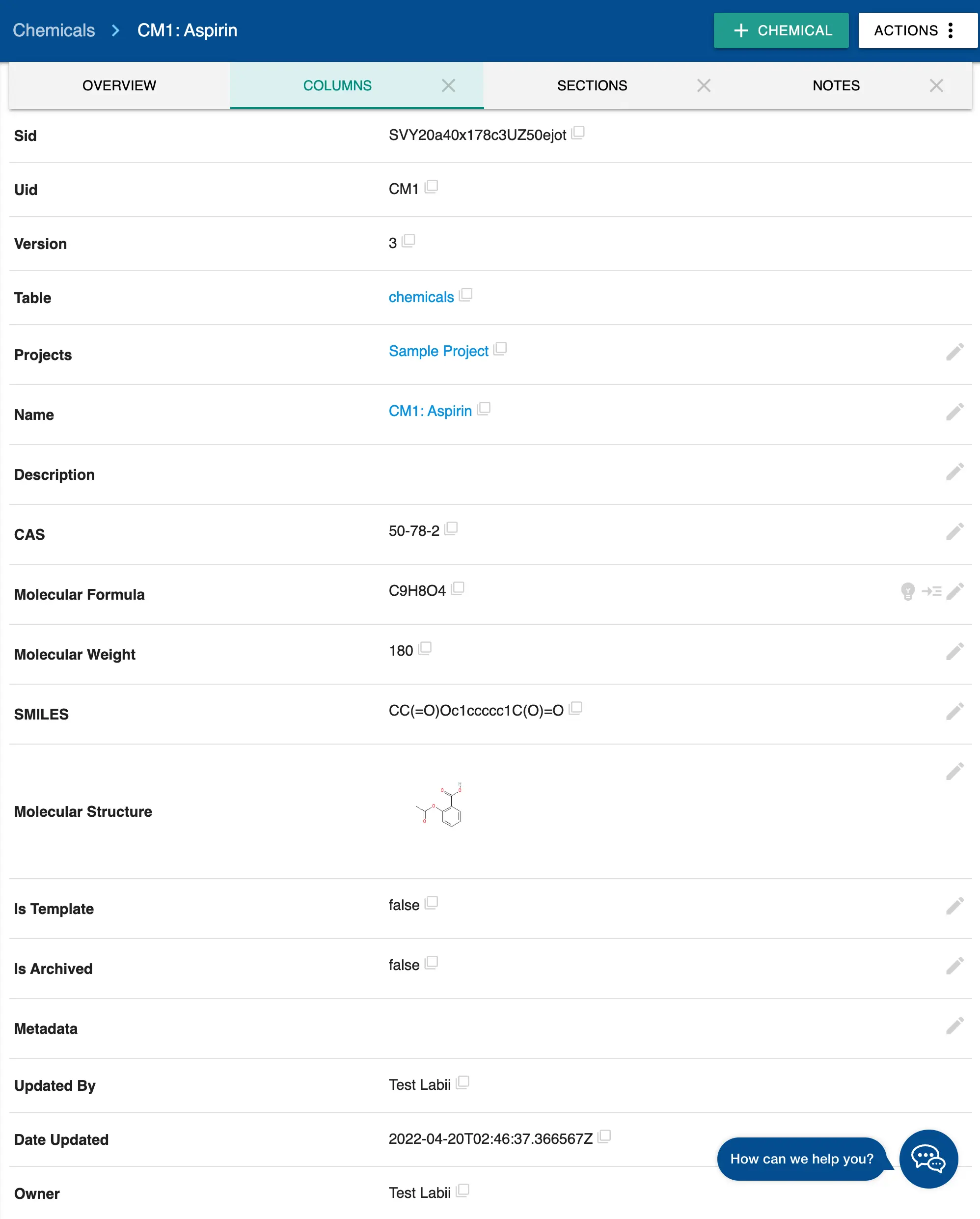Image resolution: width=980 pixels, height=1219 pixels.
Task: Edit the Is Template value
Action: pos(954,906)
